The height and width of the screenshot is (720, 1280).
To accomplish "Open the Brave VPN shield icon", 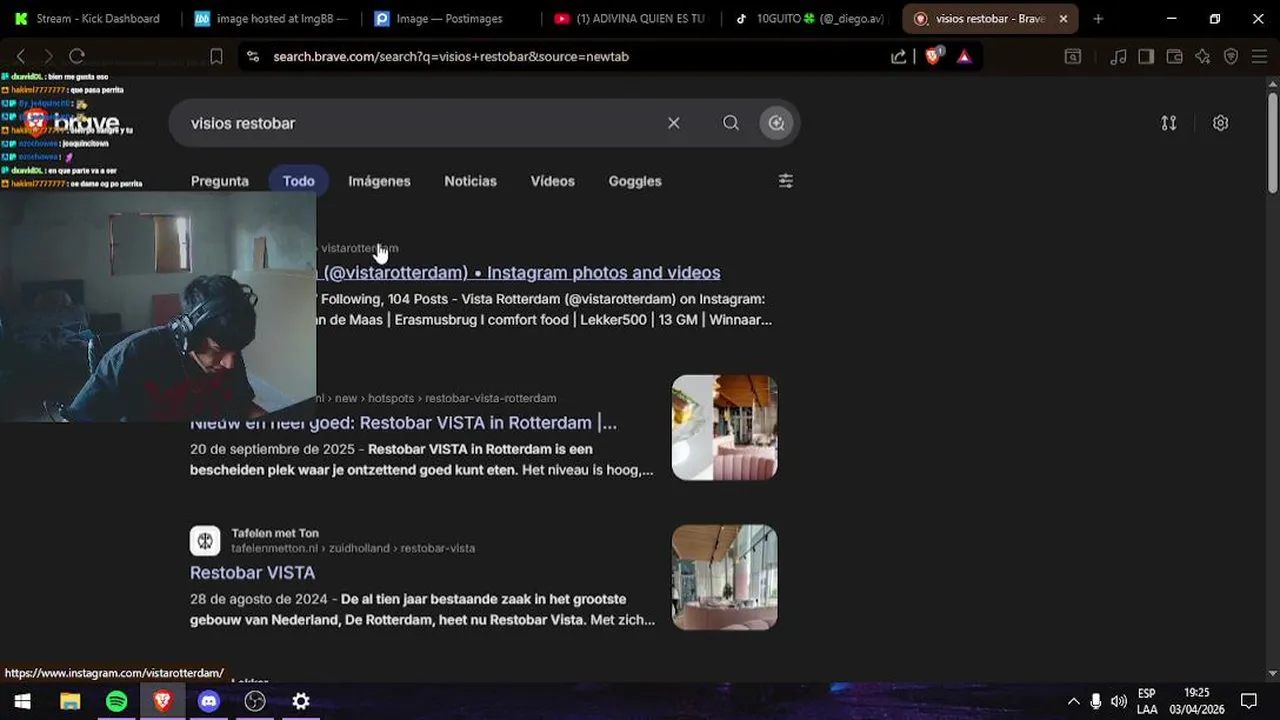I will point(1231,57).
